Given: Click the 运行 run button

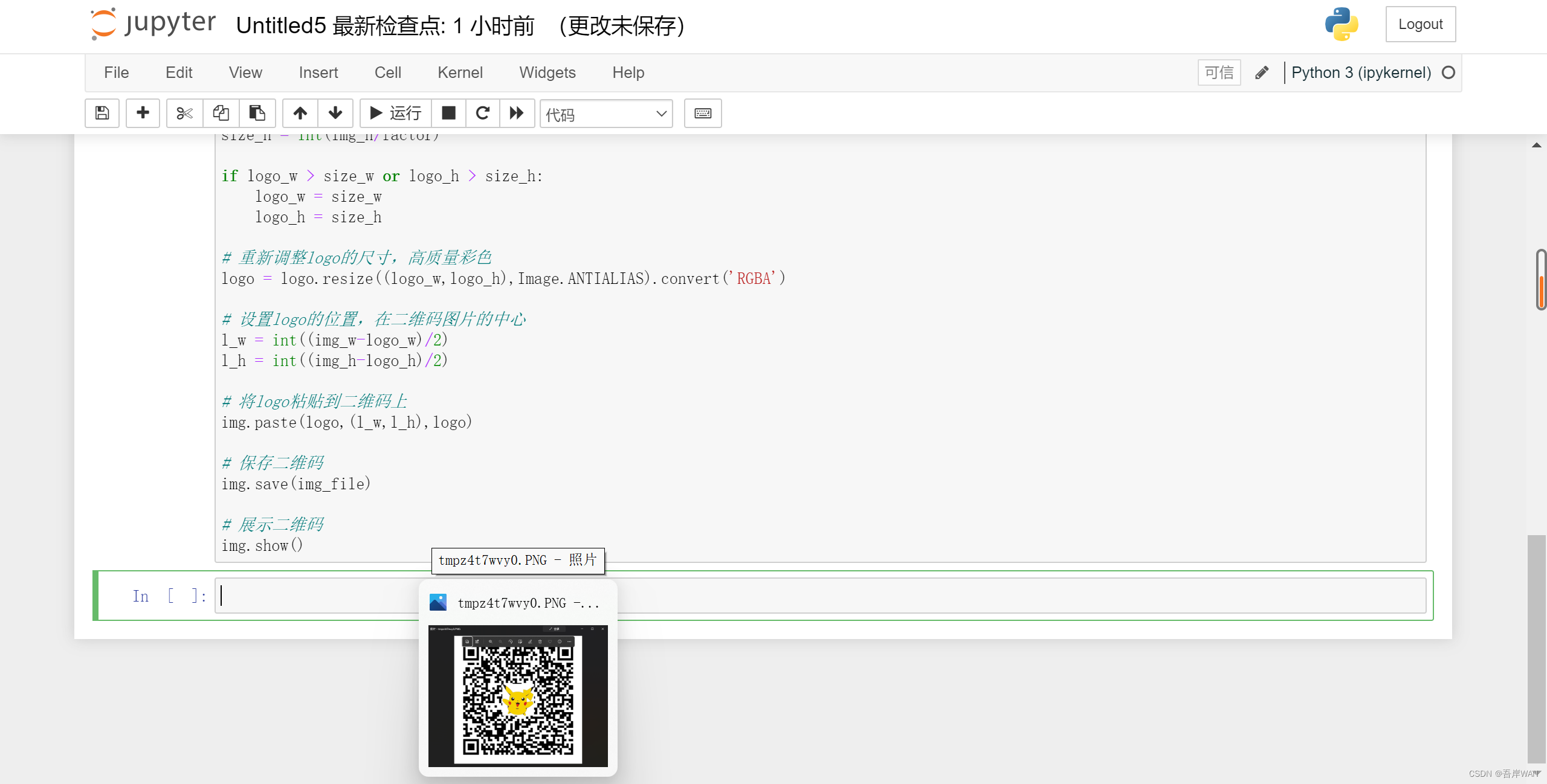Looking at the screenshot, I should (395, 113).
